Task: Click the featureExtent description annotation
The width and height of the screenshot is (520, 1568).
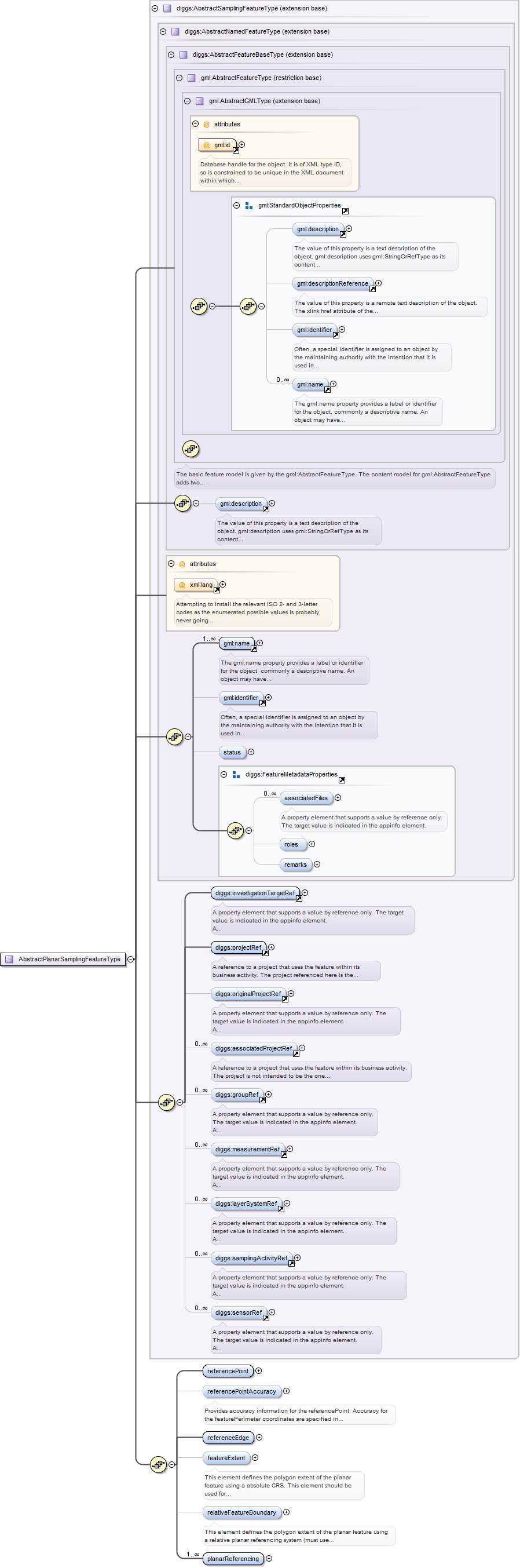Action: [283, 1485]
